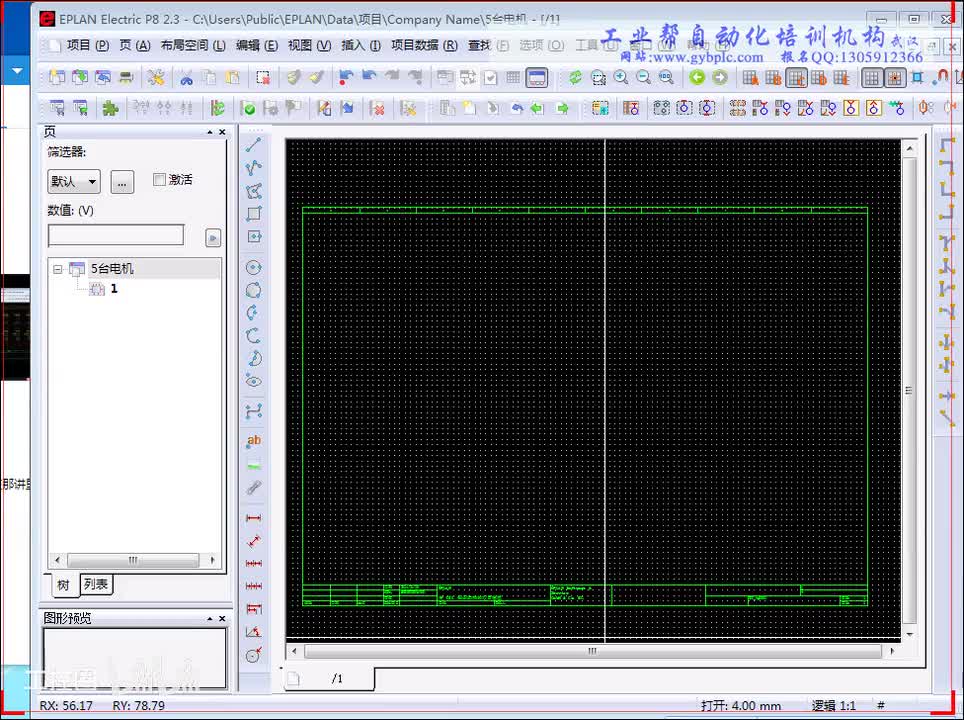This screenshot has width=964, height=720.
Task: Toggle object snap magnet icon
Action: [x=941, y=78]
